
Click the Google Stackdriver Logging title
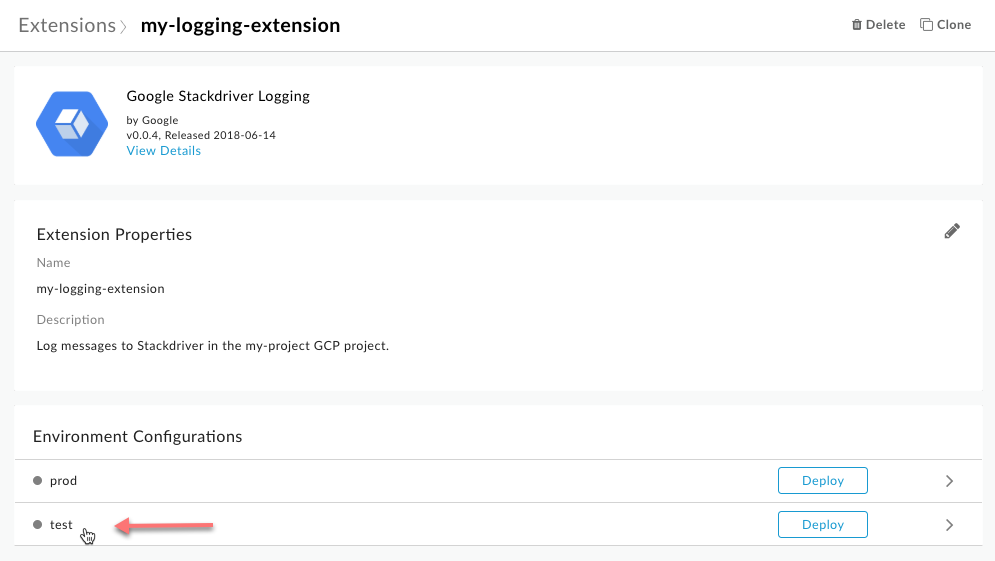[x=218, y=97]
